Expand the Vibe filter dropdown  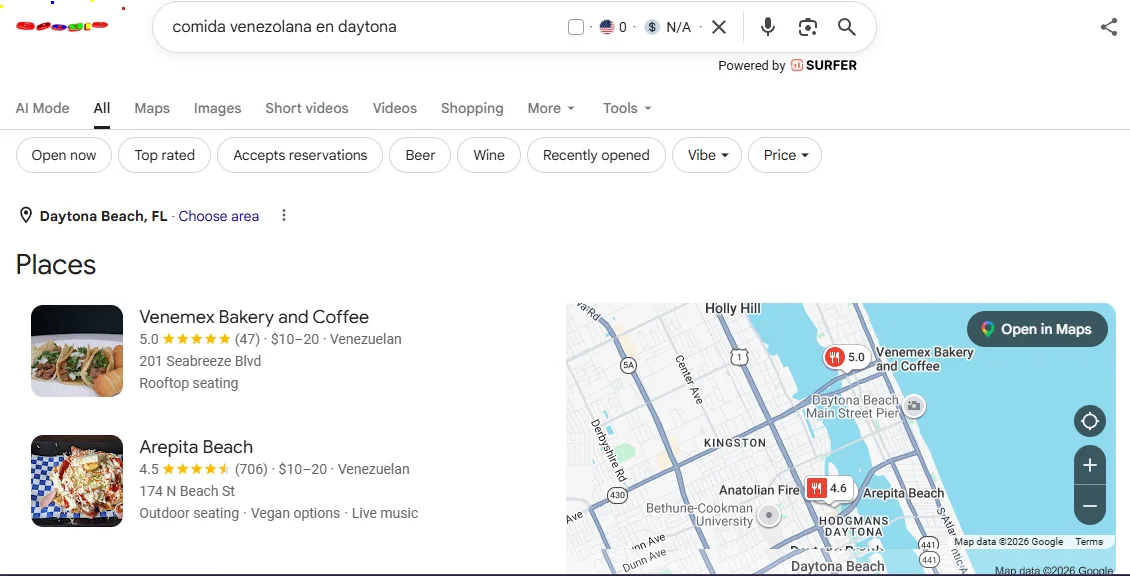(x=707, y=155)
